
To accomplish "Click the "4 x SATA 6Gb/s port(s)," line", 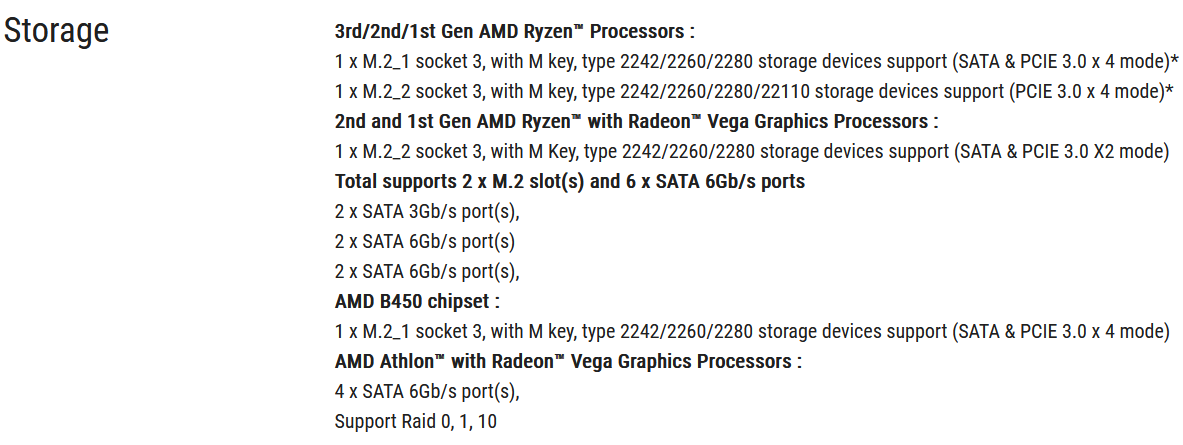I will click(x=428, y=391).
